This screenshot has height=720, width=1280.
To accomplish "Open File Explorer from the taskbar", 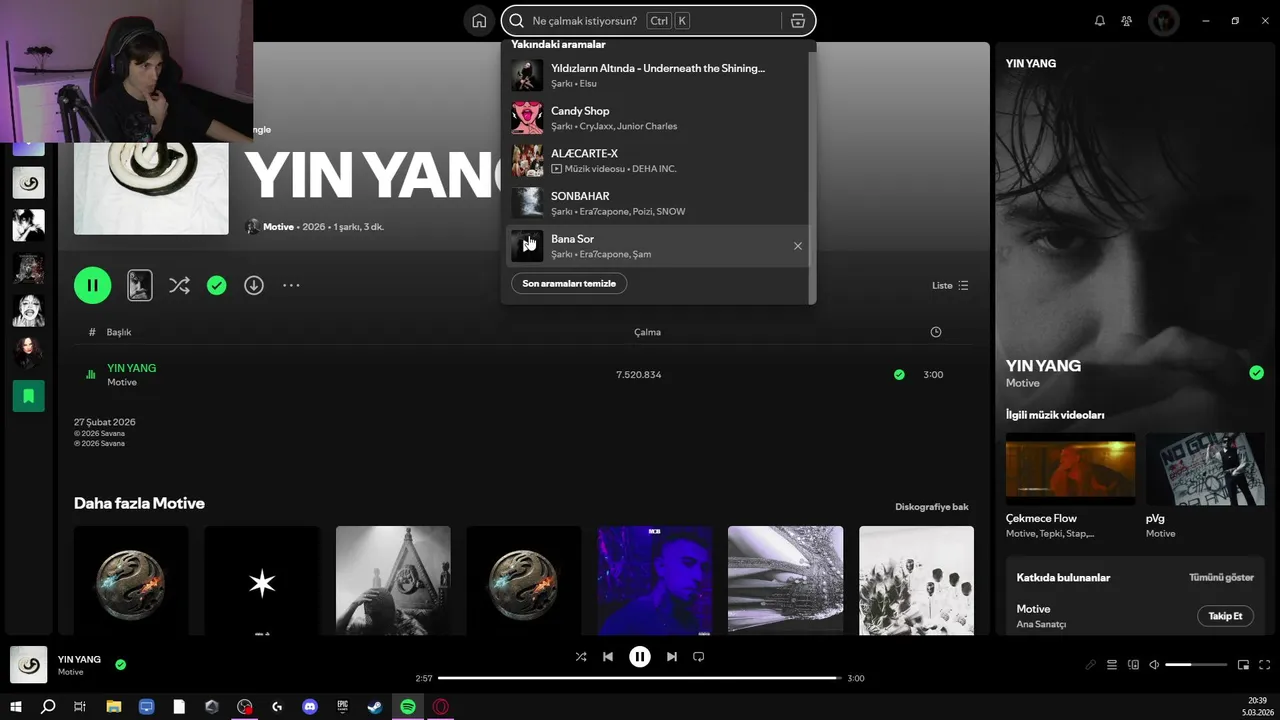I will (114, 707).
